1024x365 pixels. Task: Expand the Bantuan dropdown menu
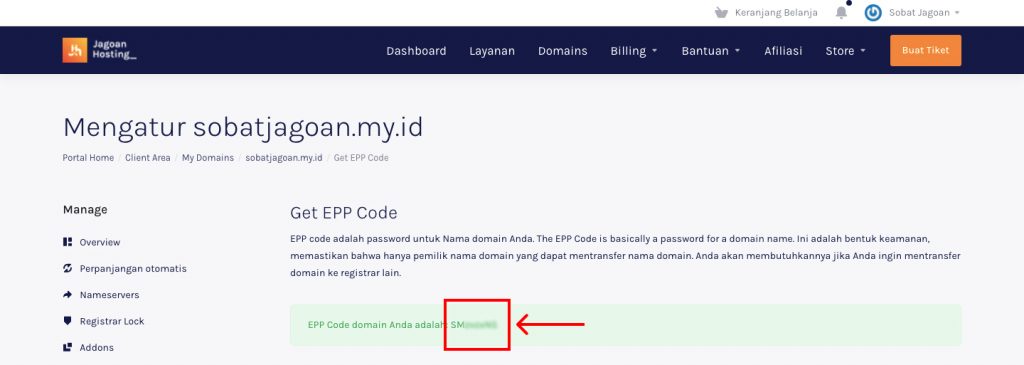click(x=711, y=51)
